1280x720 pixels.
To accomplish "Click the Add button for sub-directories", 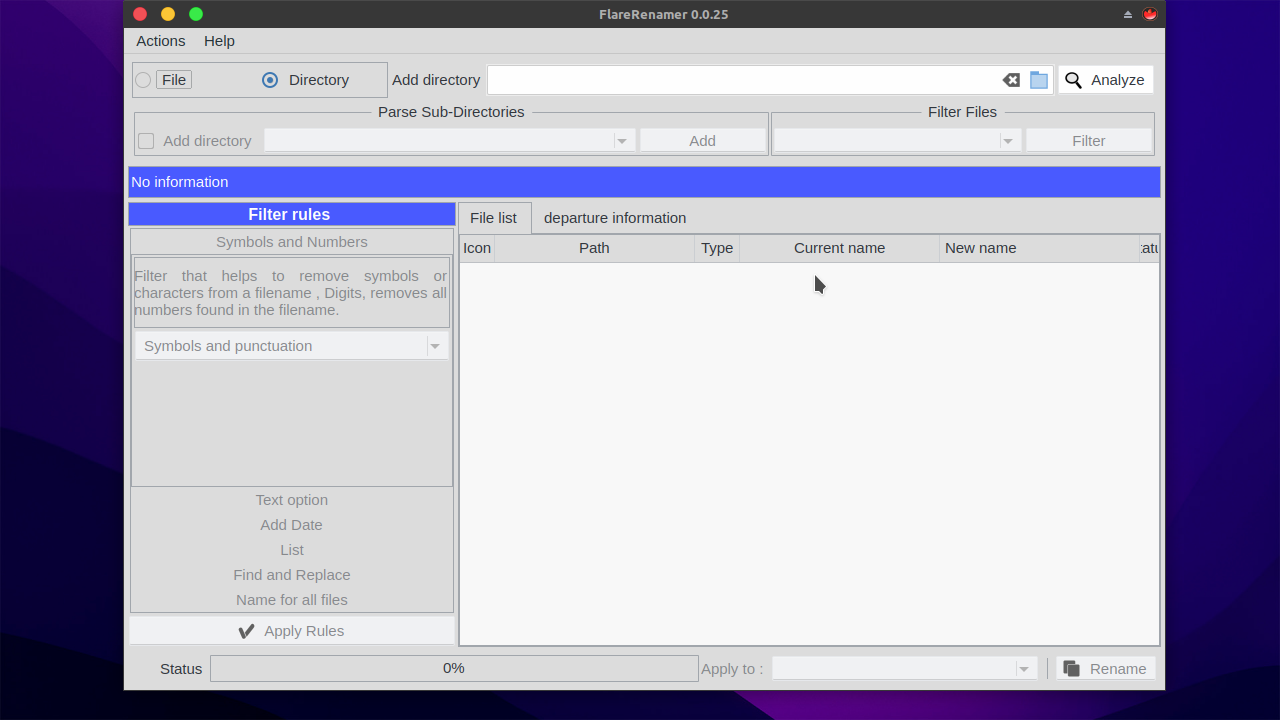I will click(703, 141).
